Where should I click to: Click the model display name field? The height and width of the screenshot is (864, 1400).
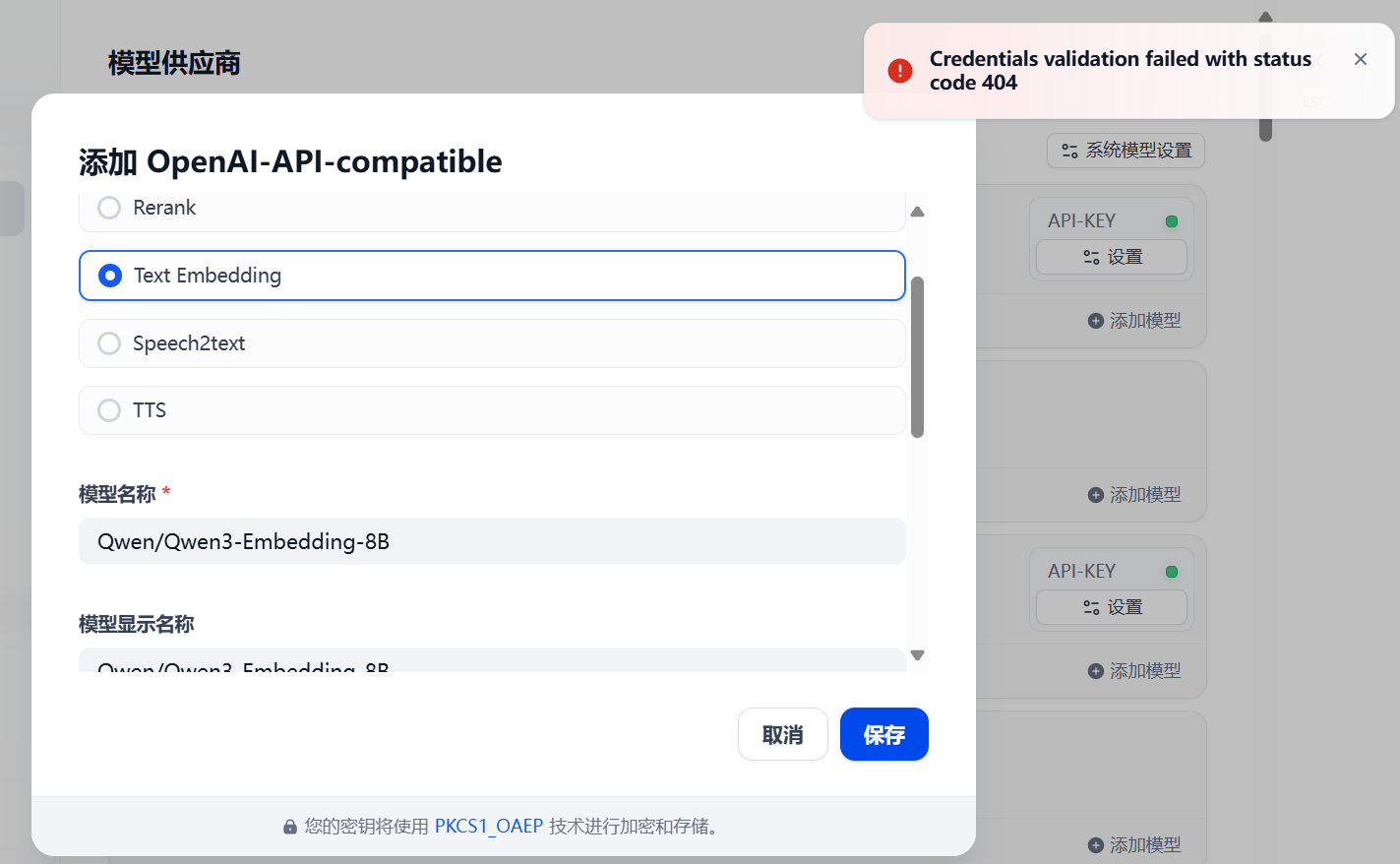[491, 660]
